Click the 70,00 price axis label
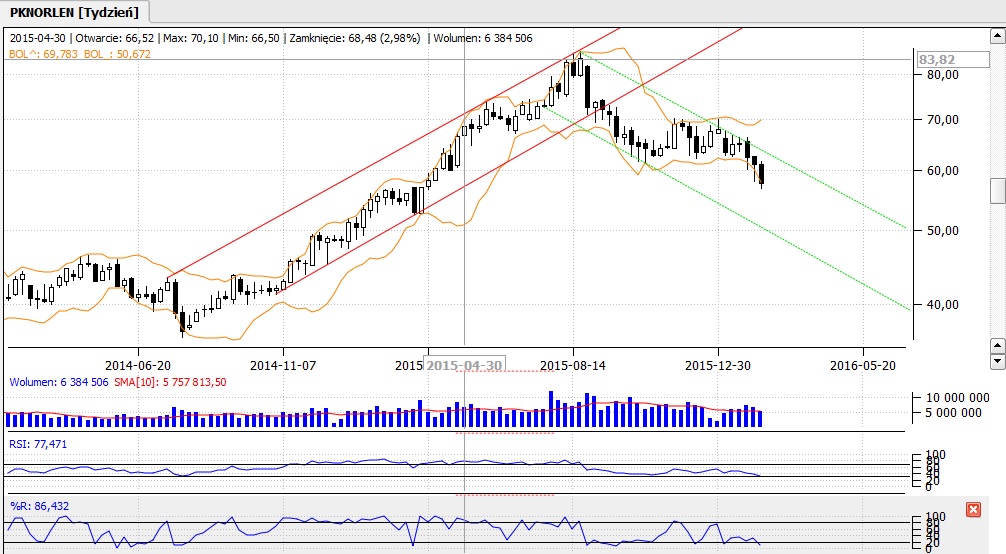1006x554 pixels. coord(943,119)
